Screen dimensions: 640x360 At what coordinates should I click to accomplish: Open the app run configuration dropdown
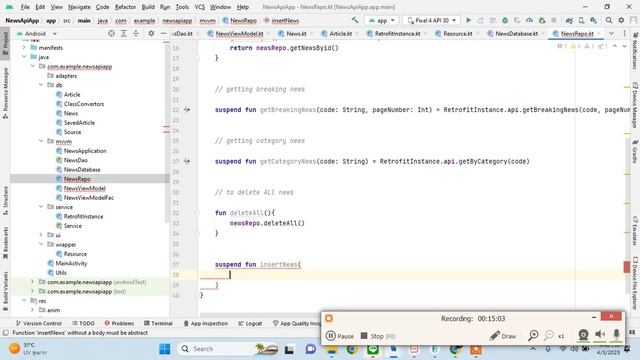[381, 20]
